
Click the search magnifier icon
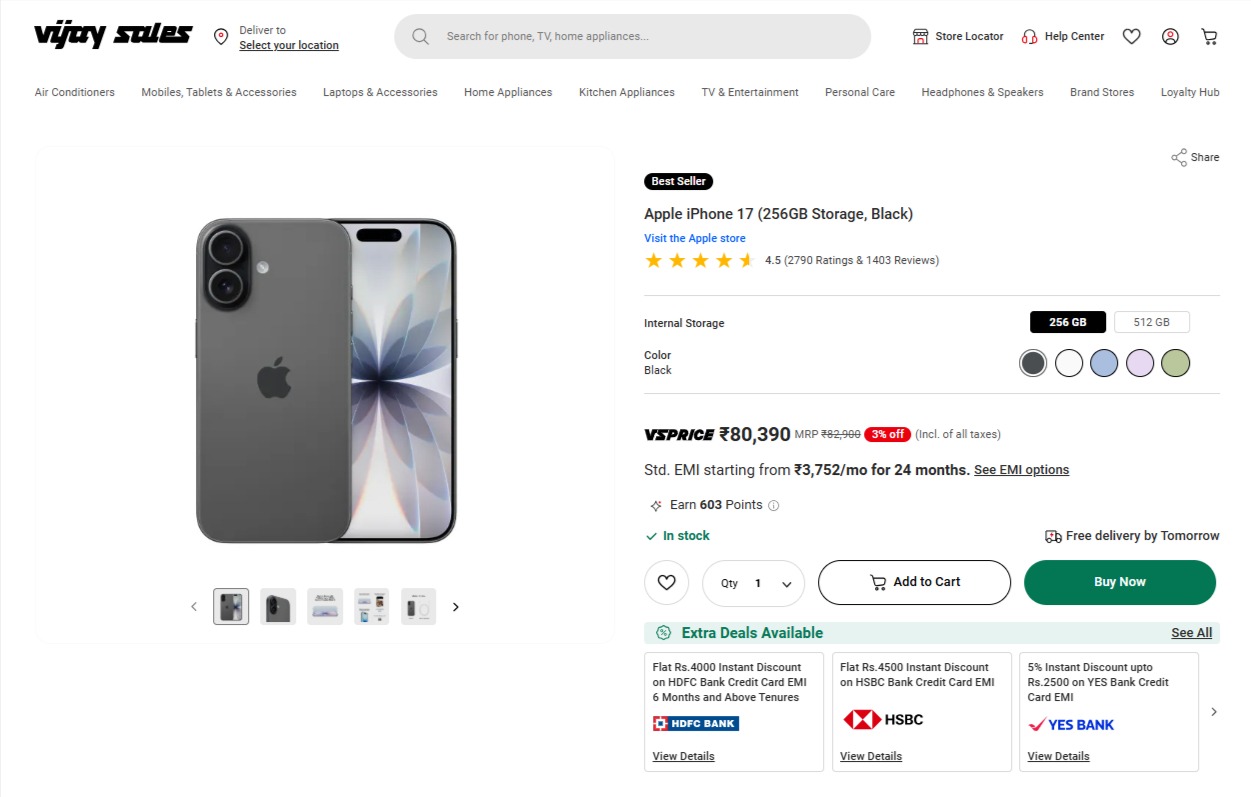421,37
